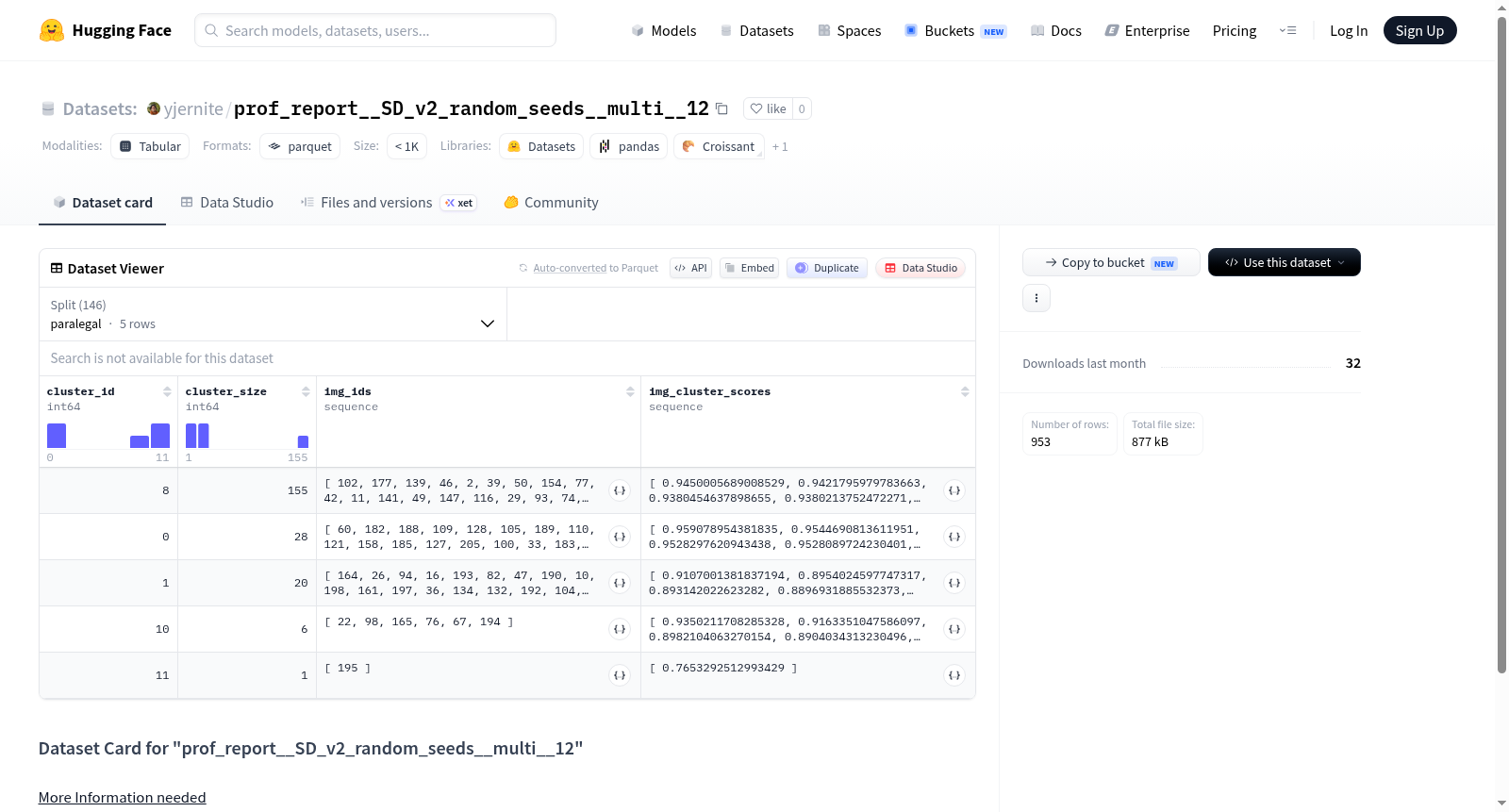Go to the Community tab
The image size is (1509, 812).
pyautogui.click(x=551, y=202)
